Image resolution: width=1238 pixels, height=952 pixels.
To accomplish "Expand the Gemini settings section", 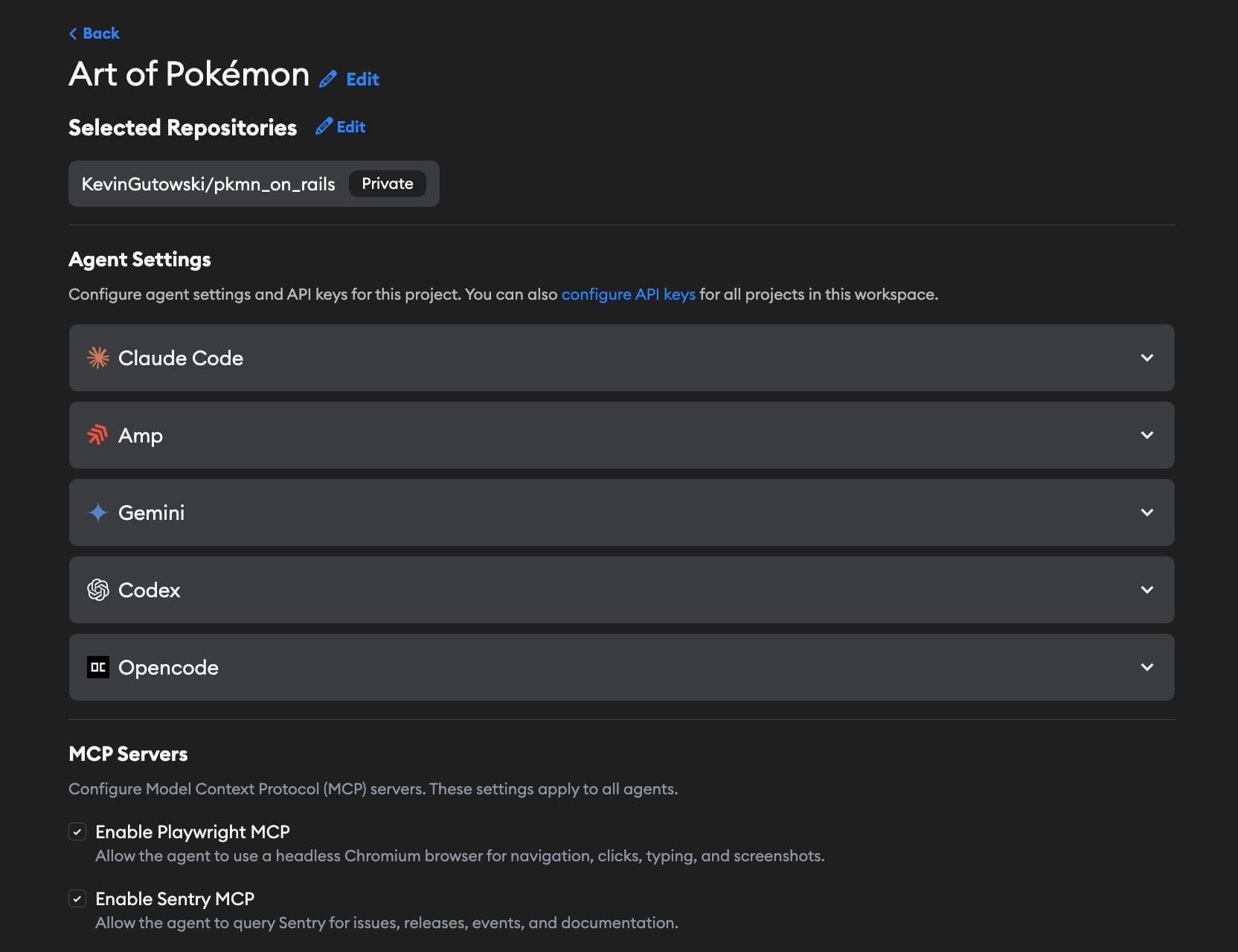I will [1146, 512].
